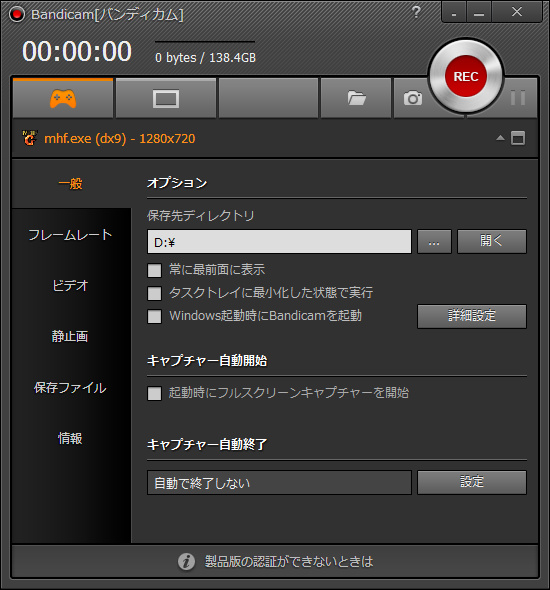Viewport: 550px width, 590px height.
Task: Switch to the ビデオ settings tab
Action: 70,286
